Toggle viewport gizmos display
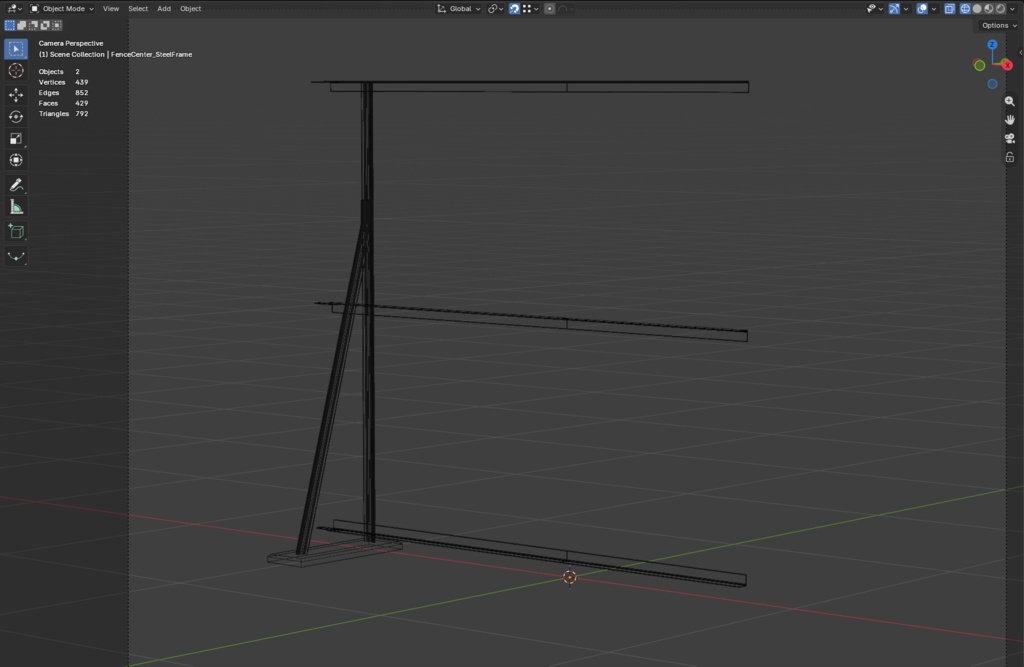Image resolution: width=1024 pixels, height=667 pixels. (x=894, y=8)
